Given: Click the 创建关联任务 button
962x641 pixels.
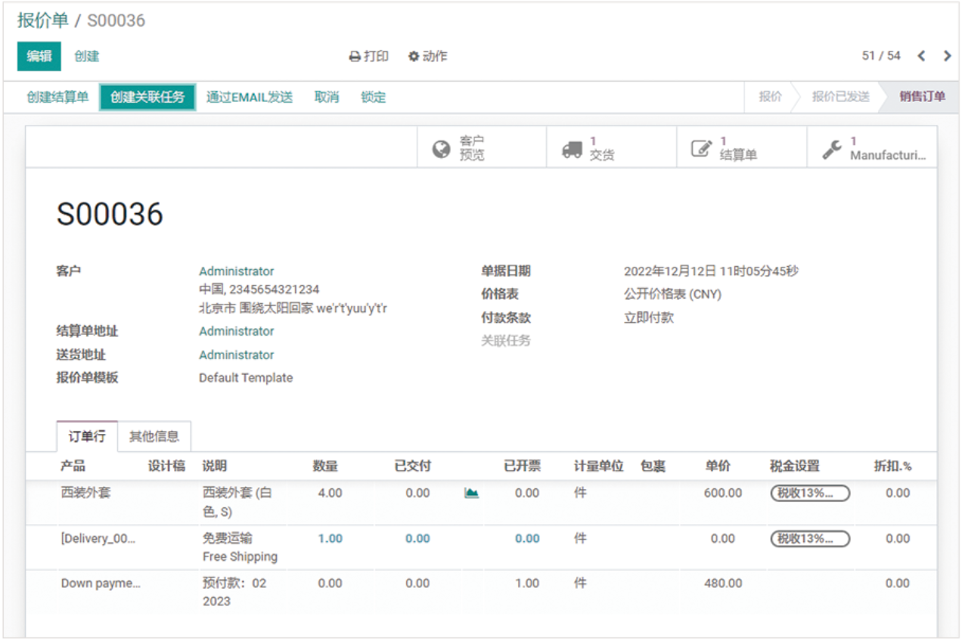Looking at the screenshot, I should pyautogui.click(x=147, y=97).
